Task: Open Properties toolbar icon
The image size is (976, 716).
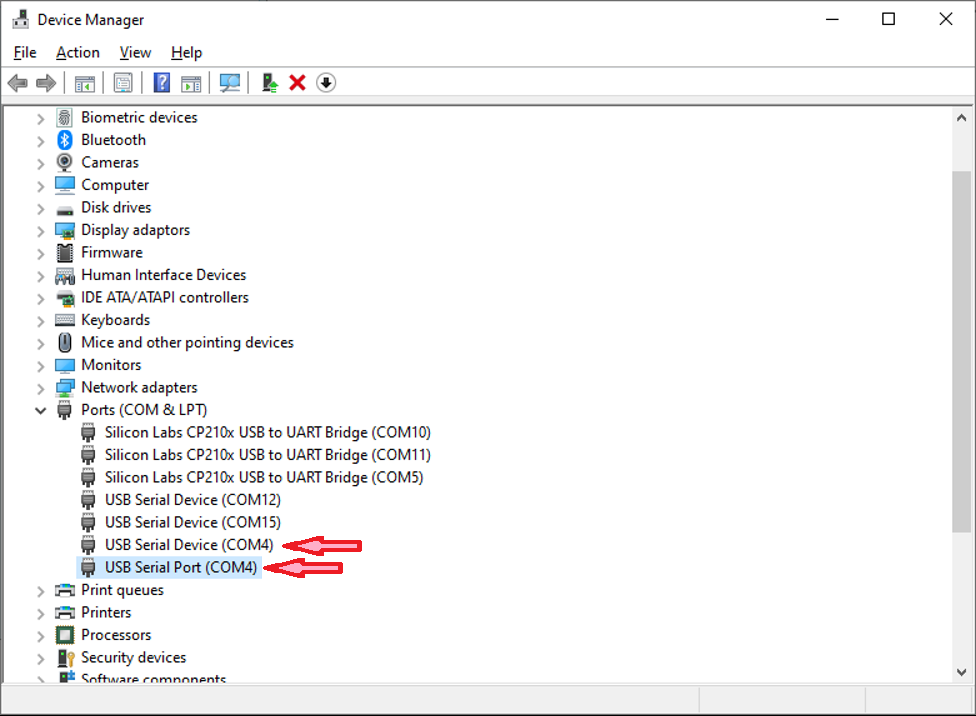Action: click(x=123, y=83)
